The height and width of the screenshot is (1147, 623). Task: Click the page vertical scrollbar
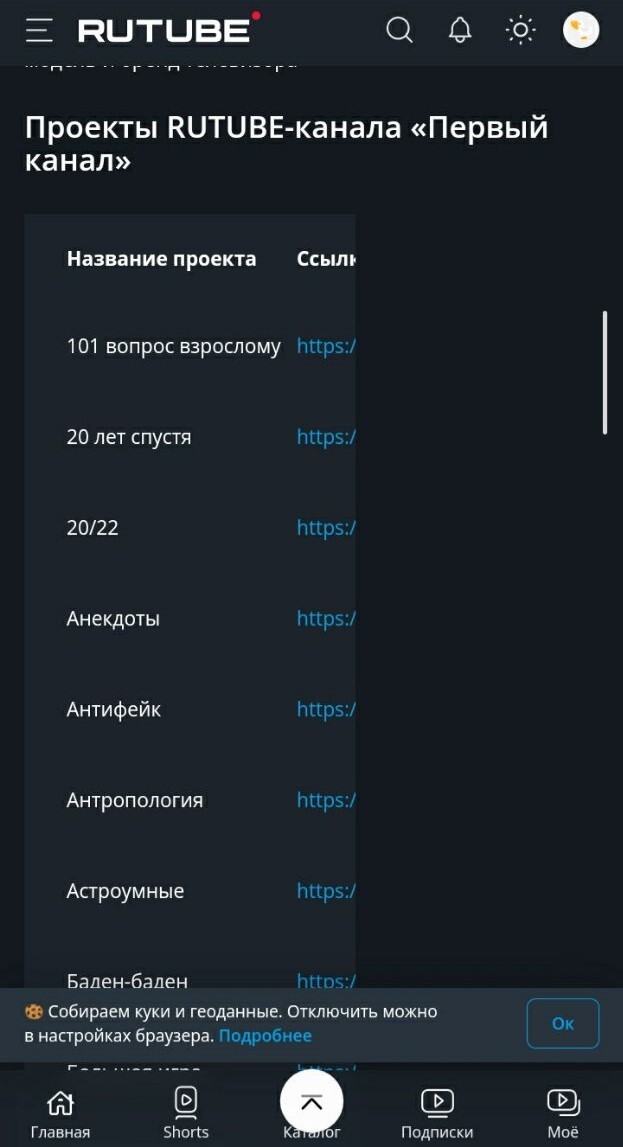tap(605, 372)
